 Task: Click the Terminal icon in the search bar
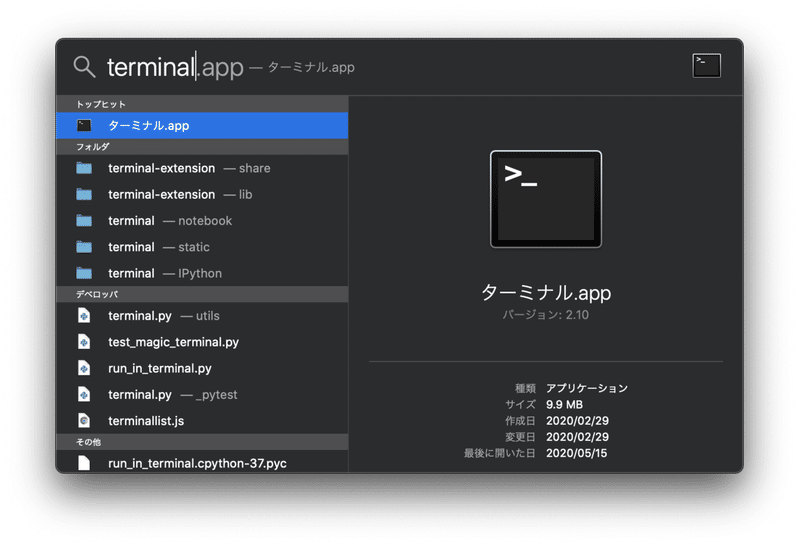(707, 66)
